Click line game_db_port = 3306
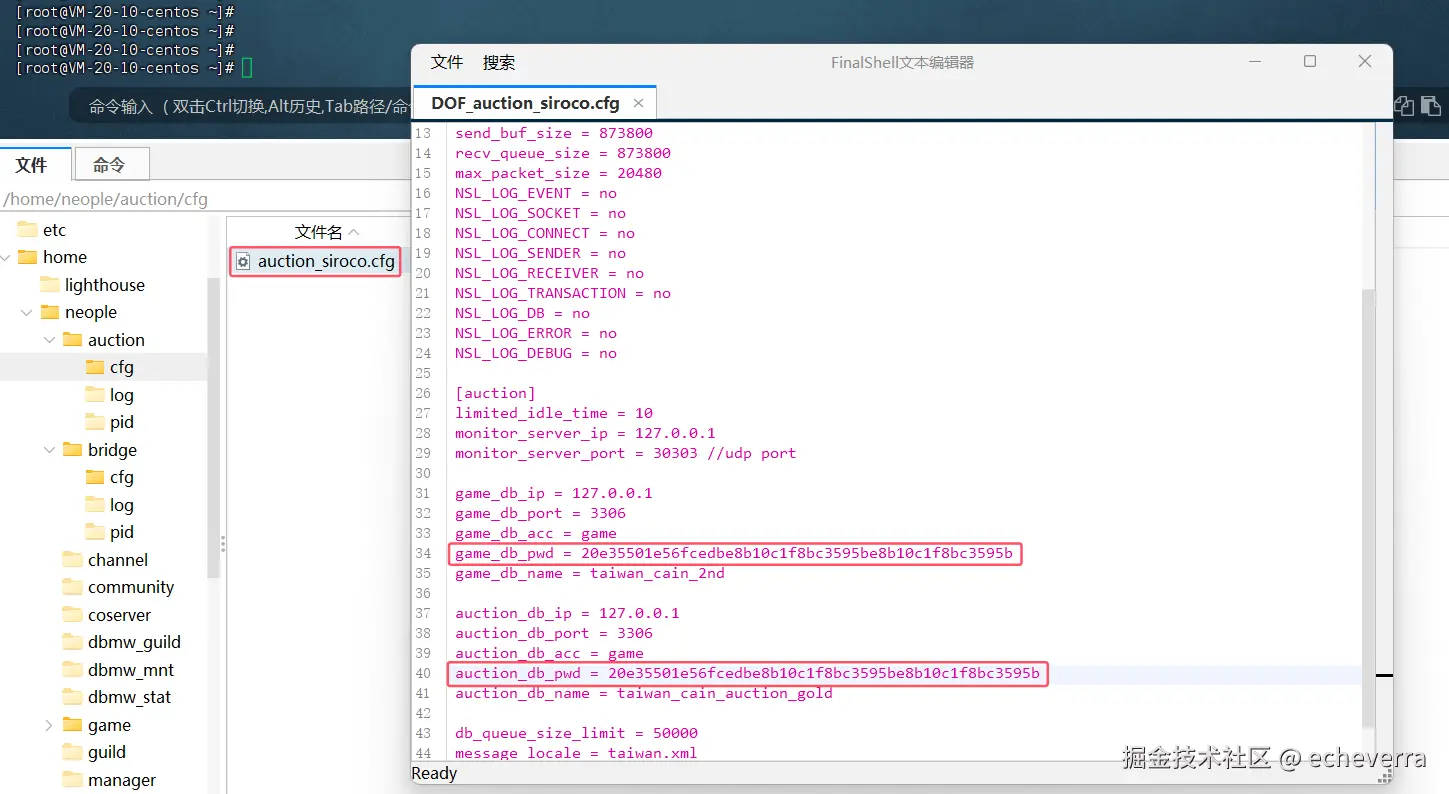 tap(540, 513)
